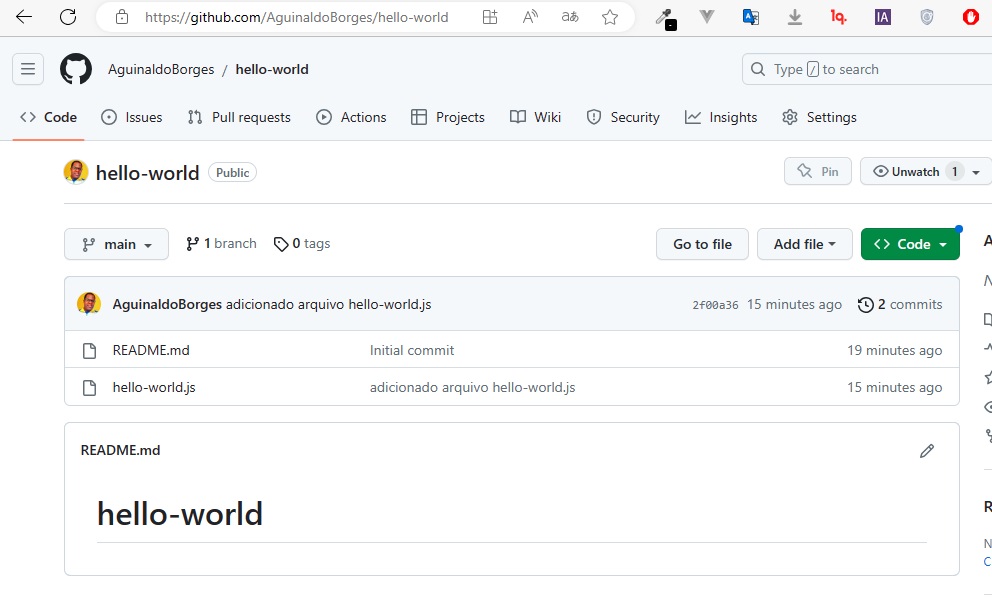Click the file icon beside hello-world.js
Viewport: 992px width, 602px height.
tap(90, 388)
